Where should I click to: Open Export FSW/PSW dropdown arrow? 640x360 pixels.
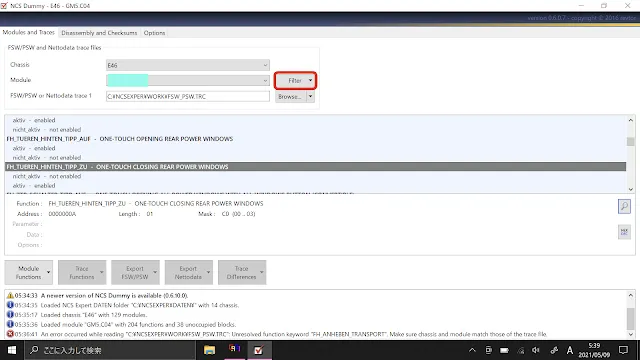pos(155,272)
